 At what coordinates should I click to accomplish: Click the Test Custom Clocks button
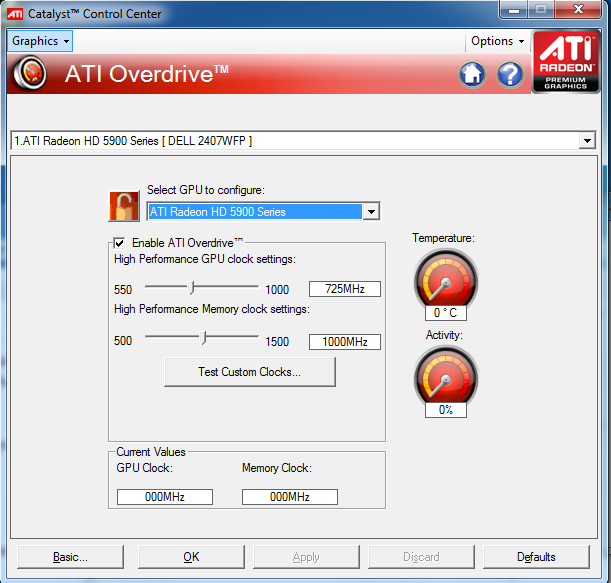pyautogui.click(x=250, y=372)
